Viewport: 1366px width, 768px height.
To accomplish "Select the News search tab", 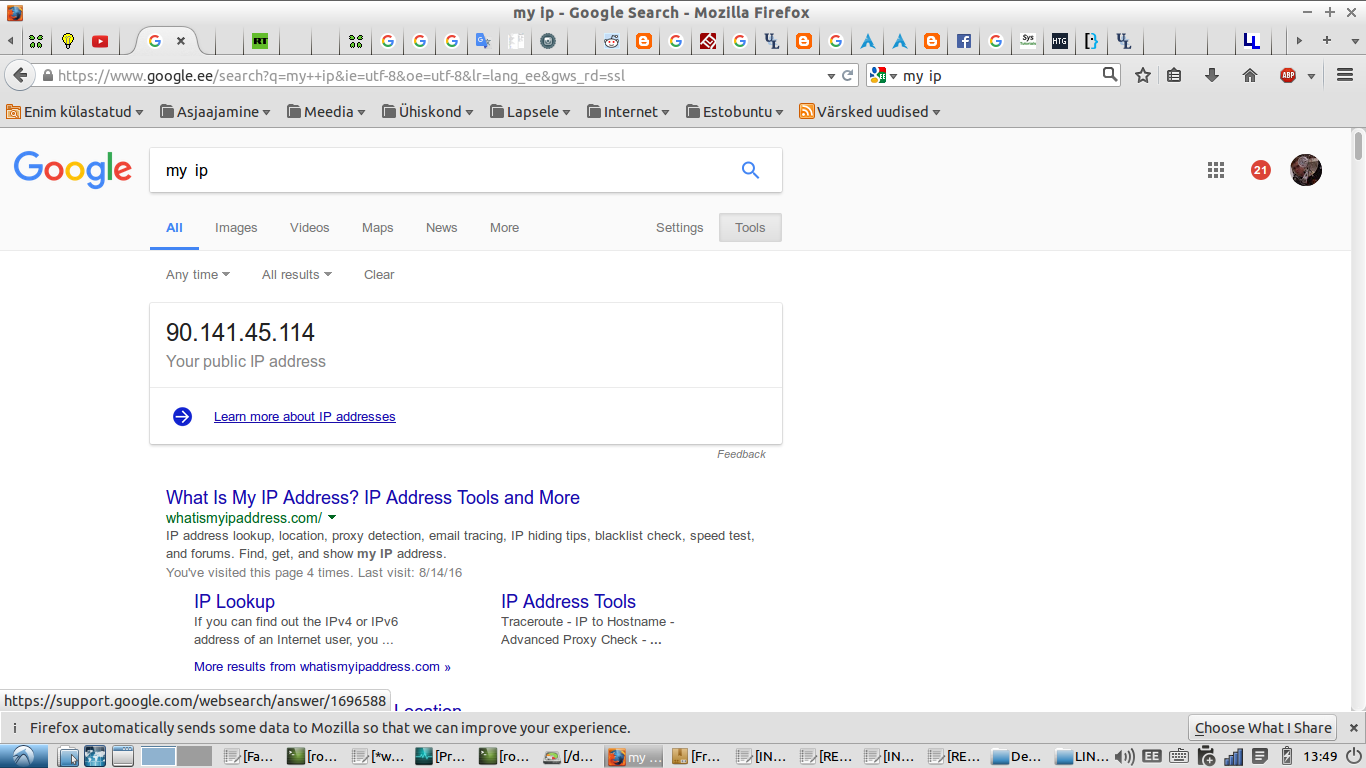I will [442, 228].
